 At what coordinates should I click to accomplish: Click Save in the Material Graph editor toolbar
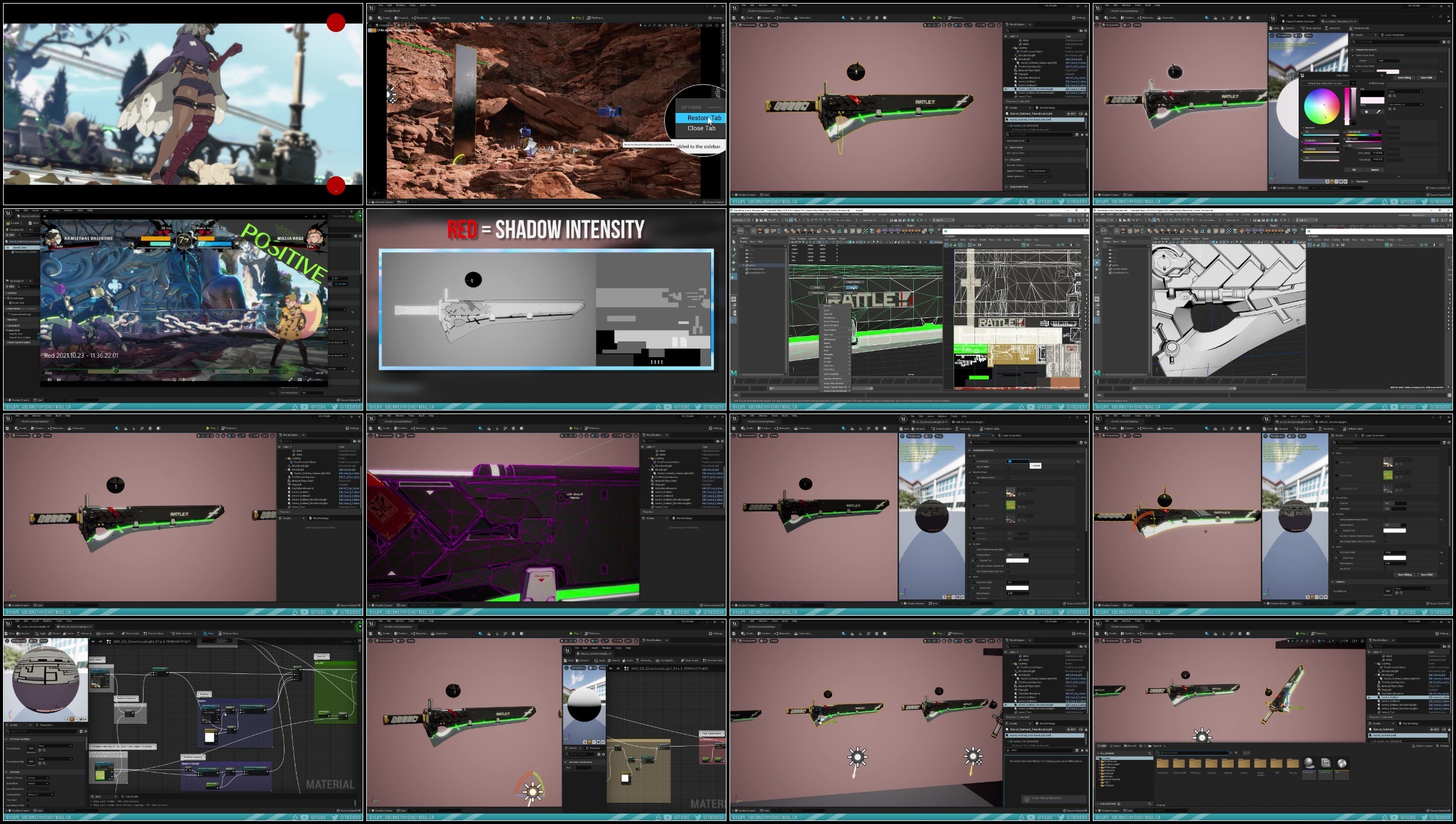(10, 633)
